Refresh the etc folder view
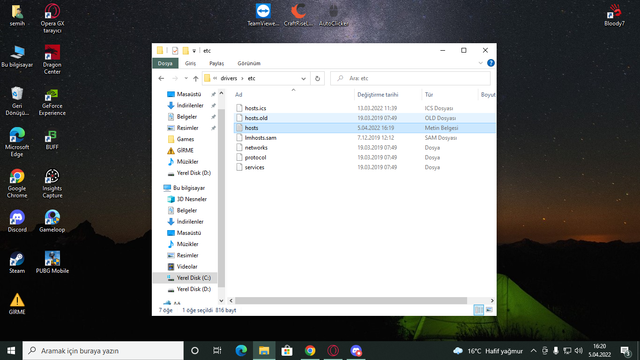This screenshot has width=640, height=360. pyautogui.click(x=317, y=78)
